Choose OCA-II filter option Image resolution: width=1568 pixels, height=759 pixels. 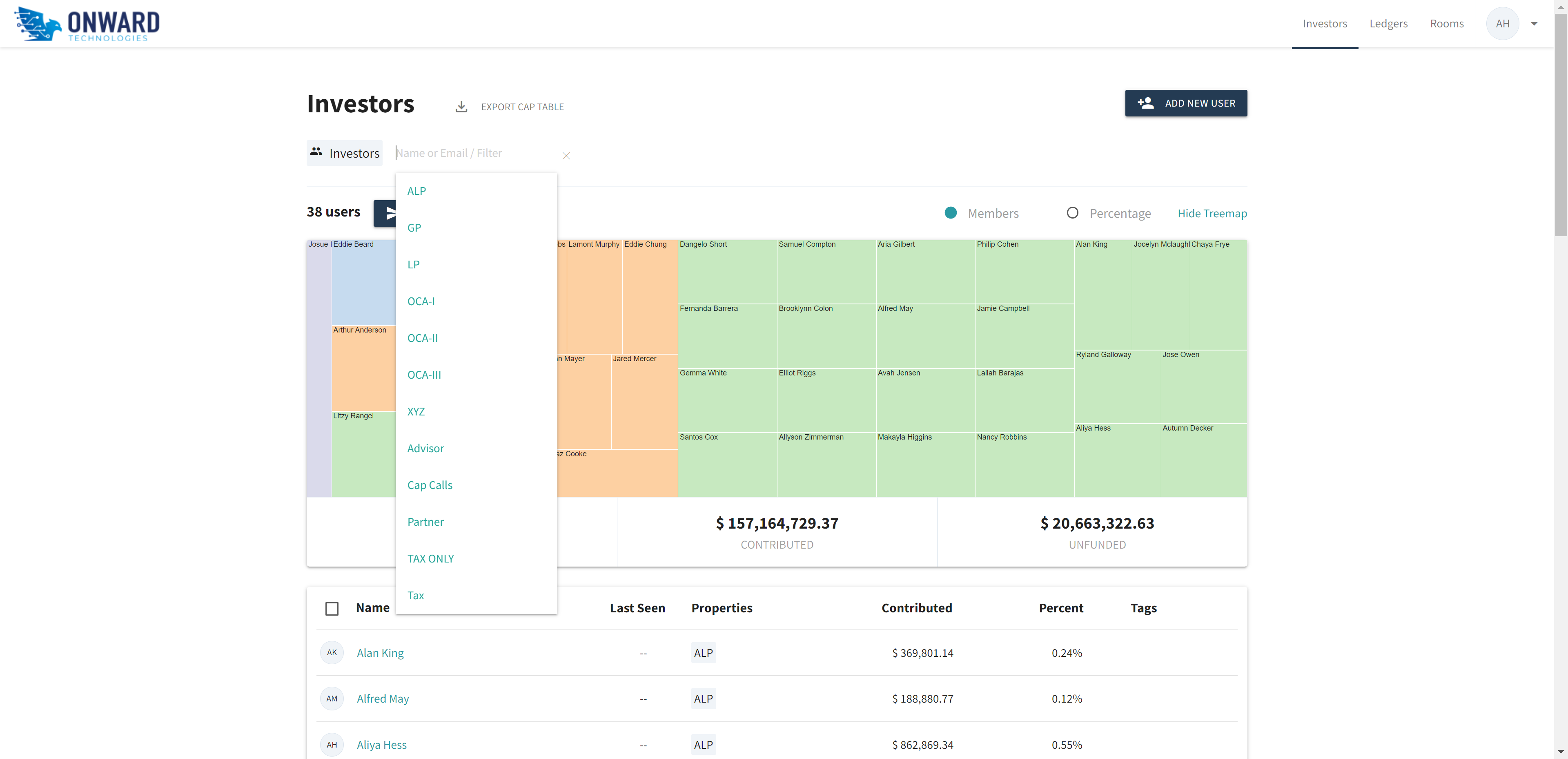pos(477,338)
